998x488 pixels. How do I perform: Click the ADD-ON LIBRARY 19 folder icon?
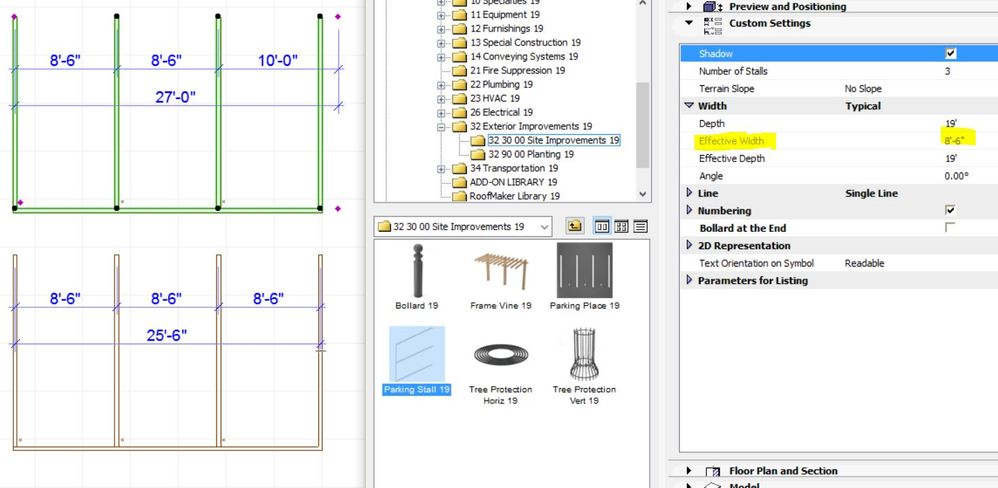pos(460,182)
